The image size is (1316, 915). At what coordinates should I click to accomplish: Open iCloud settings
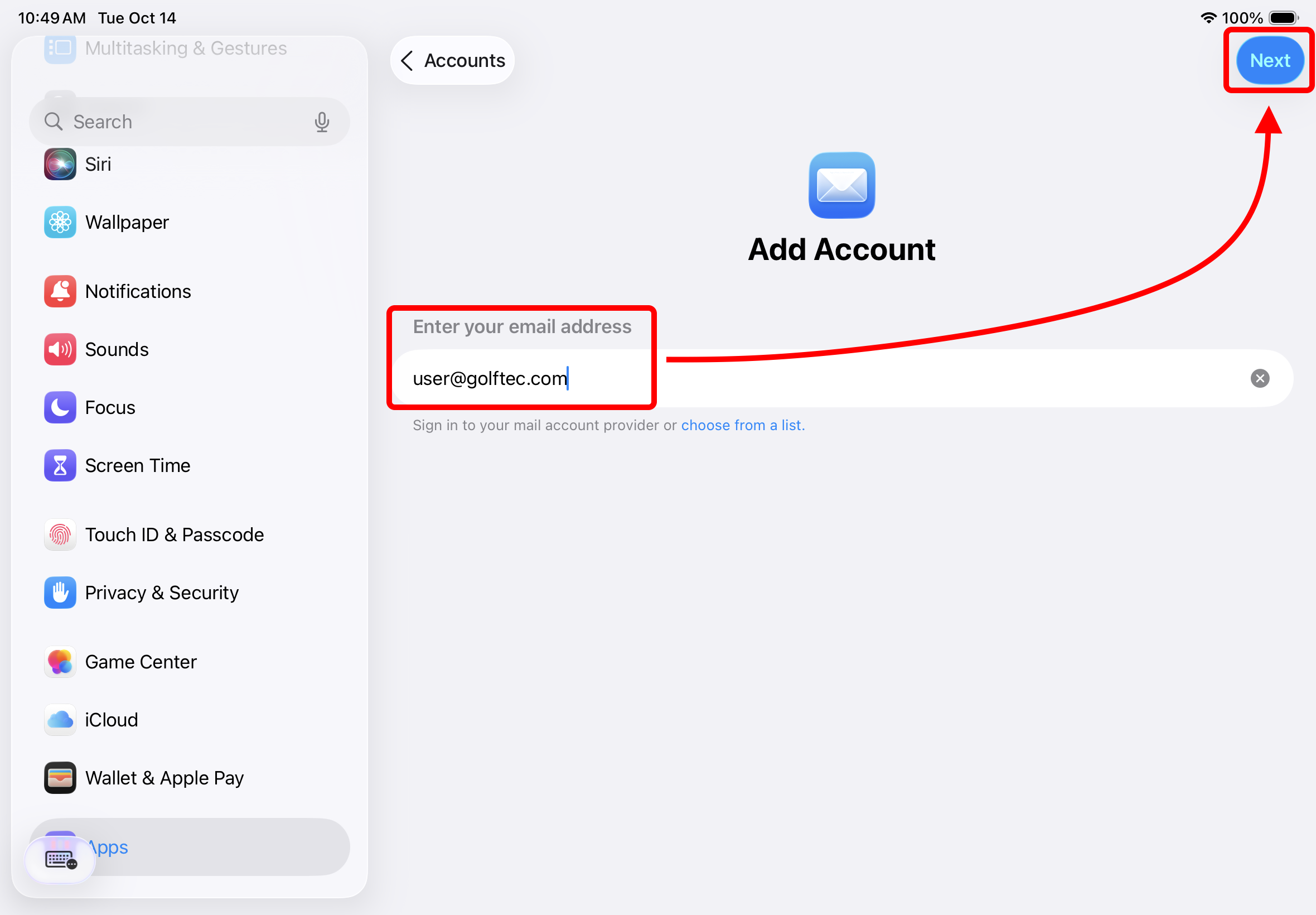point(112,720)
